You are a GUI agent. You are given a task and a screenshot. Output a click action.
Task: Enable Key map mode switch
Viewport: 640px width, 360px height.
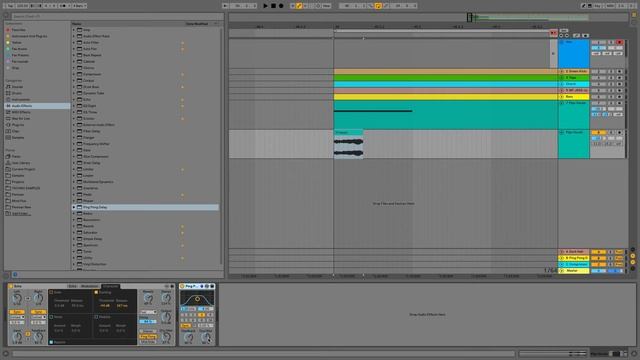pos(597,6)
